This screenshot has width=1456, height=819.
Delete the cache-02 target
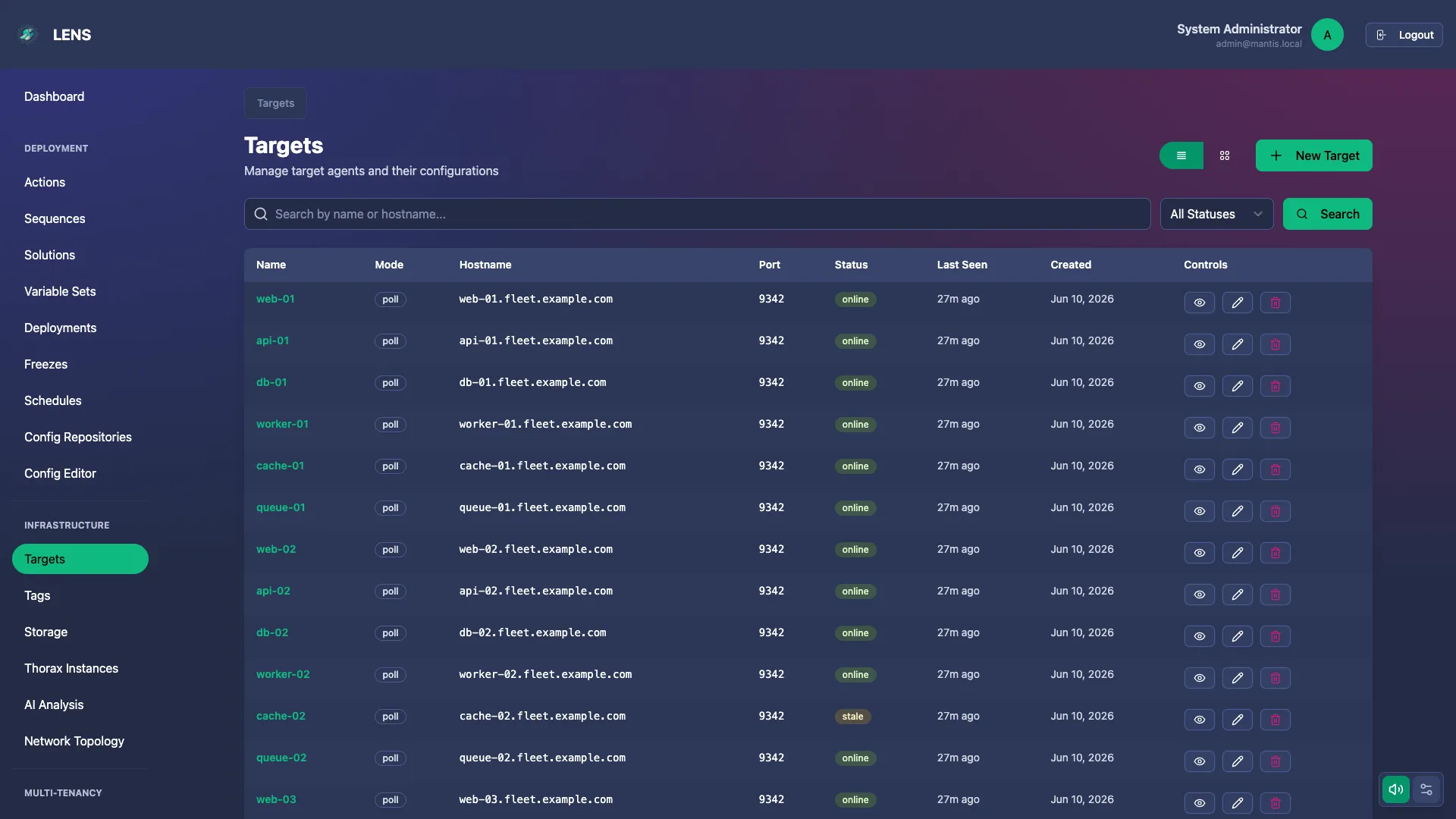click(1276, 720)
